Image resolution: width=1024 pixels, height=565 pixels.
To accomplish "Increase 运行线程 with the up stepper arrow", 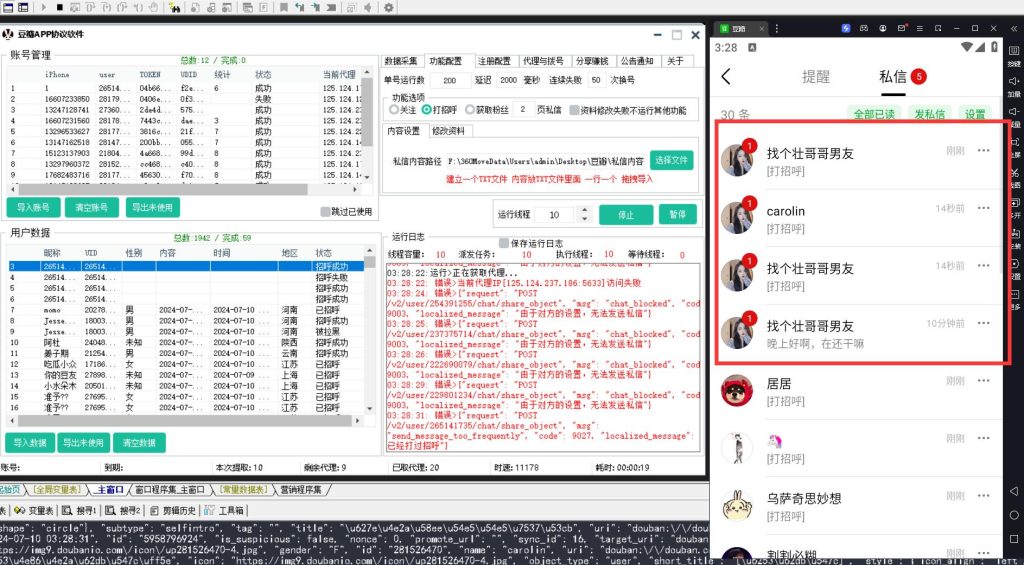I will tap(583, 211).
